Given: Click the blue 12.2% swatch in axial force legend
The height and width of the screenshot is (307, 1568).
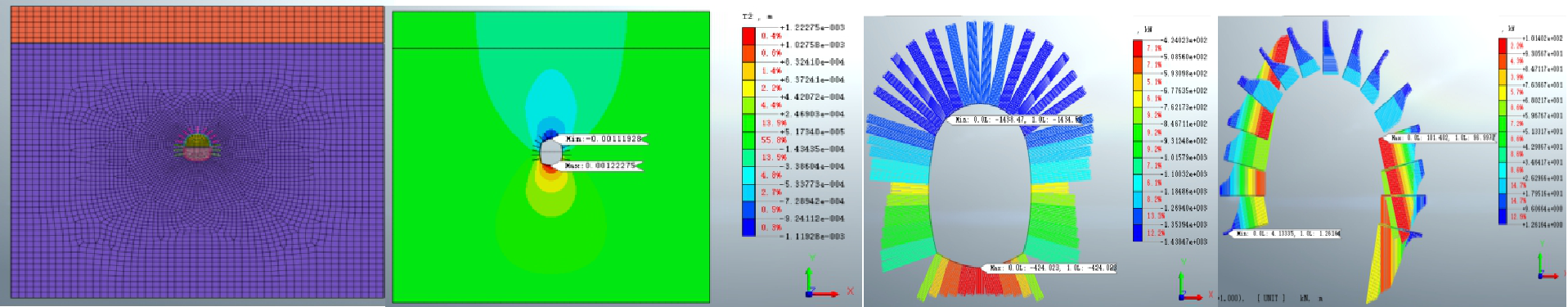Looking at the screenshot, I should (x=1137, y=233).
